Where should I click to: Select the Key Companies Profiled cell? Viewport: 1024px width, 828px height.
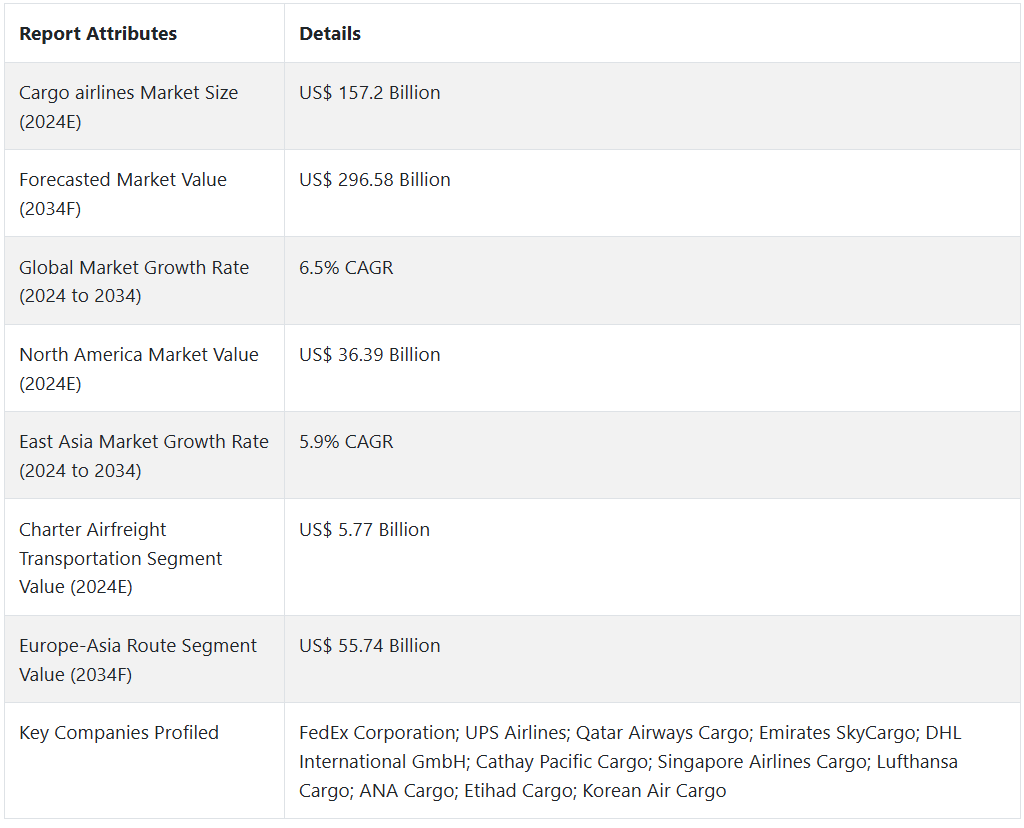pos(119,733)
